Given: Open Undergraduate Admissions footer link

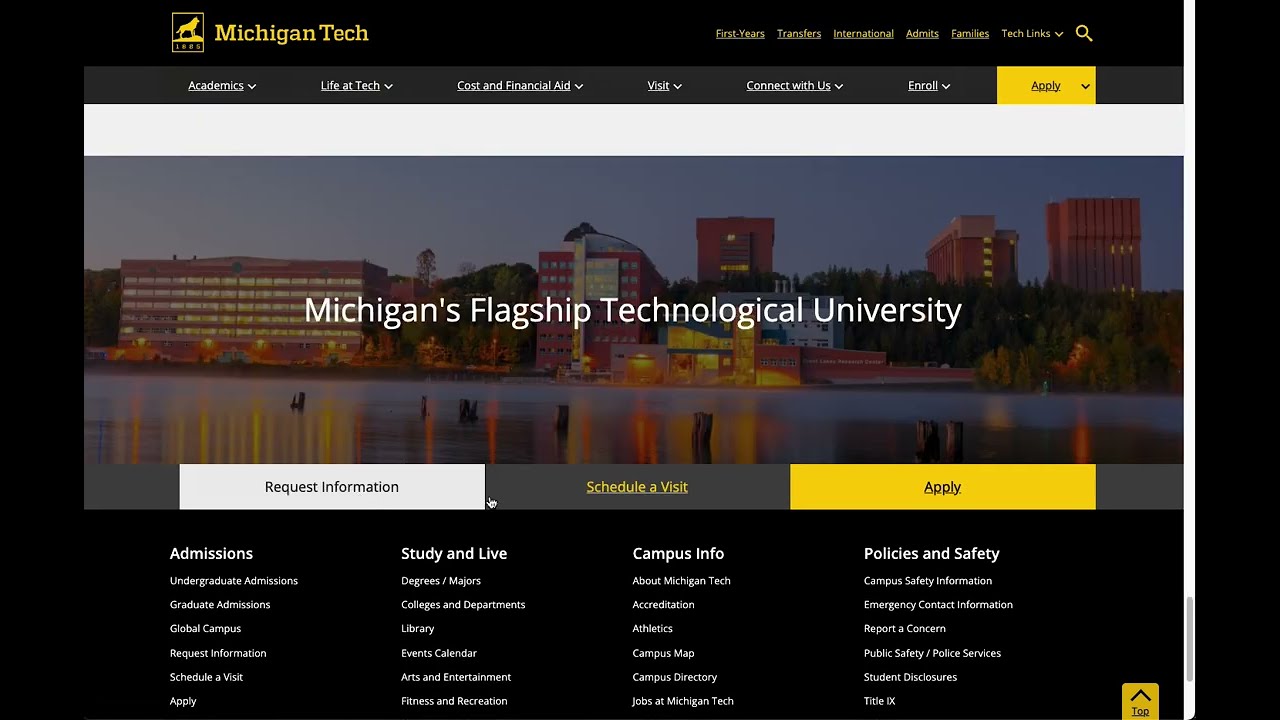Looking at the screenshot, I should pos(234,581).
